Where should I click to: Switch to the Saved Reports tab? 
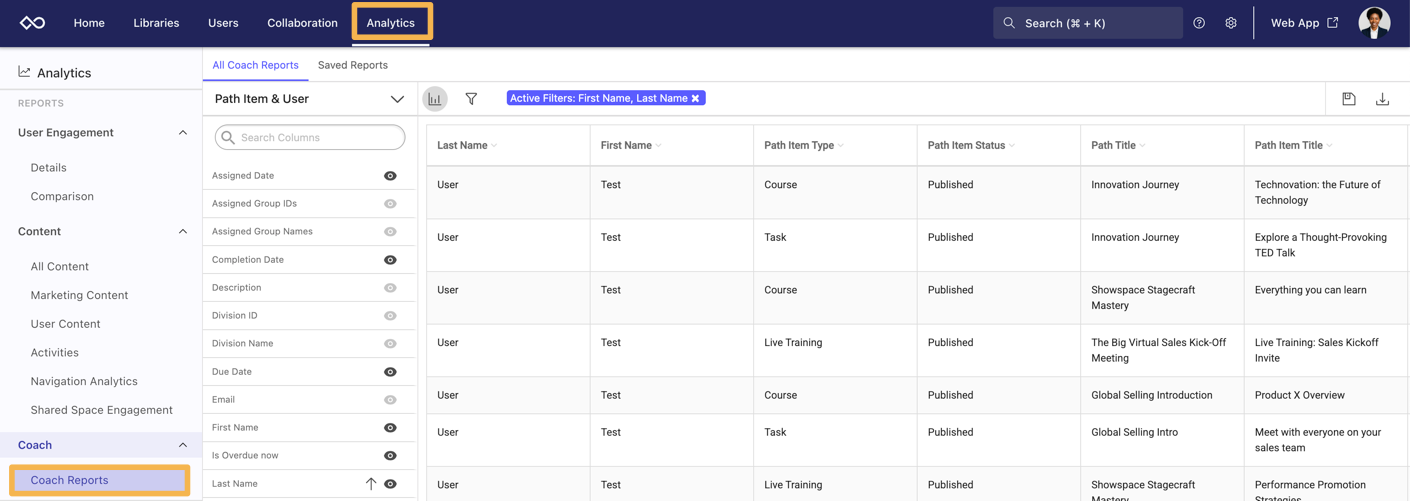352,65
